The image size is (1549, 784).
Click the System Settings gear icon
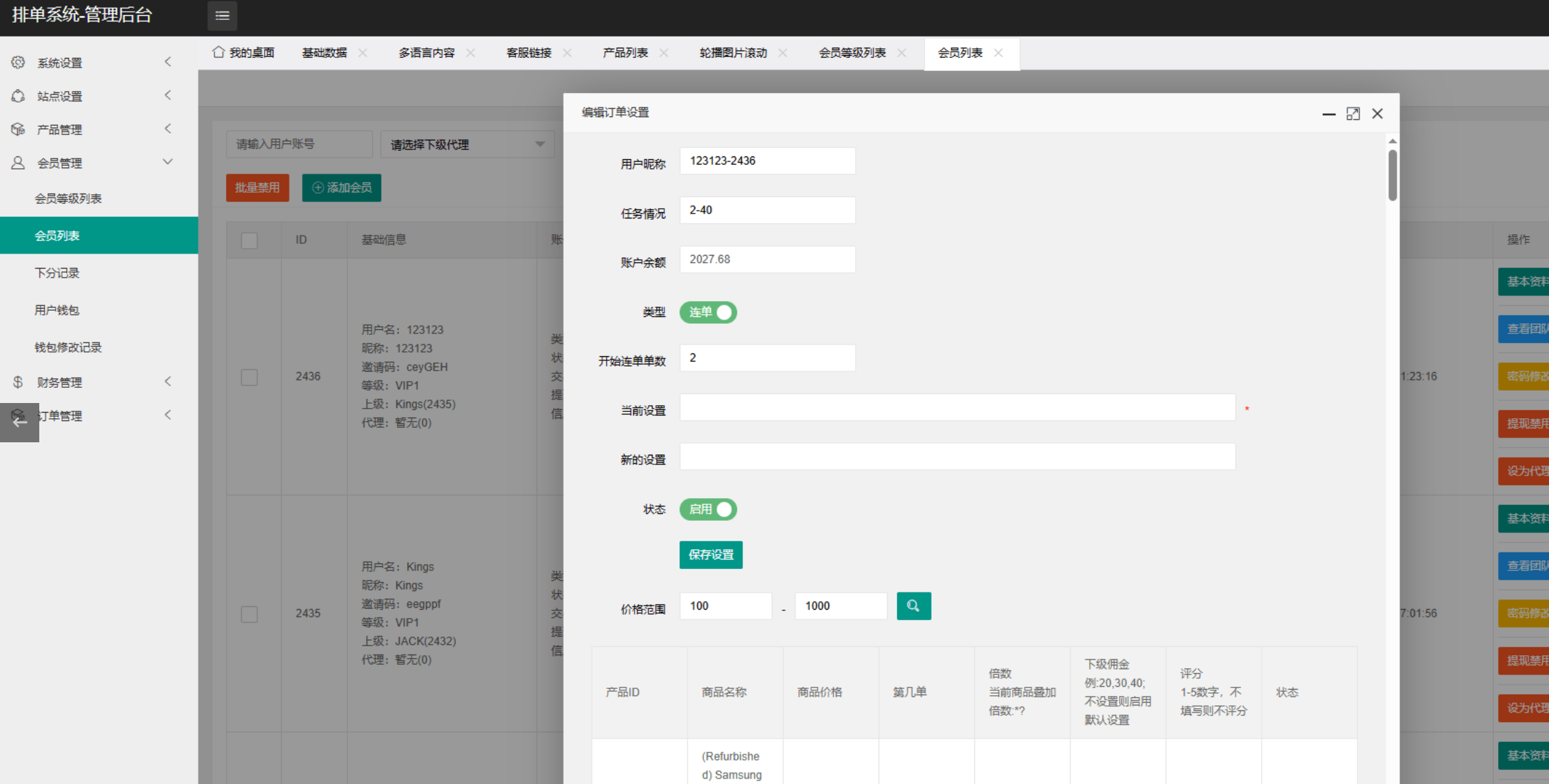tap(19, 63)
